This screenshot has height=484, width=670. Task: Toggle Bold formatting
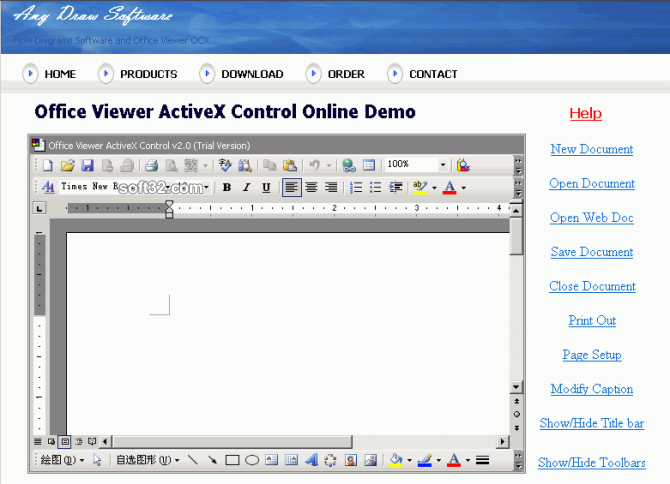point(227,187)
